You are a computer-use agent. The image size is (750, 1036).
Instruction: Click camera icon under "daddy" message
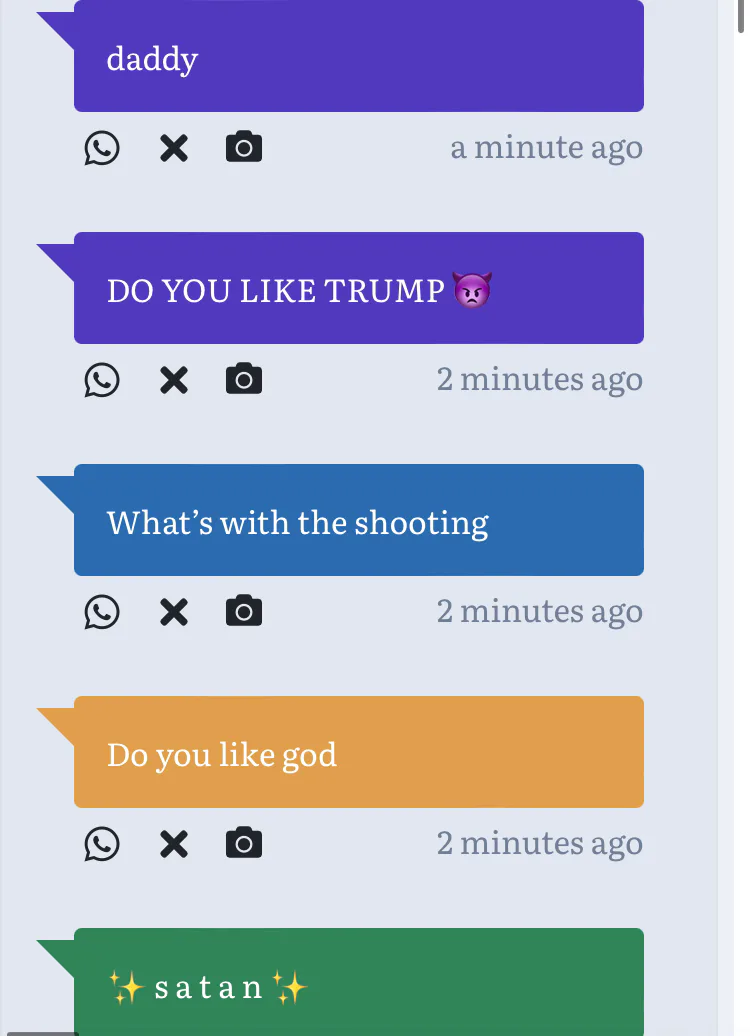[244, 148]
